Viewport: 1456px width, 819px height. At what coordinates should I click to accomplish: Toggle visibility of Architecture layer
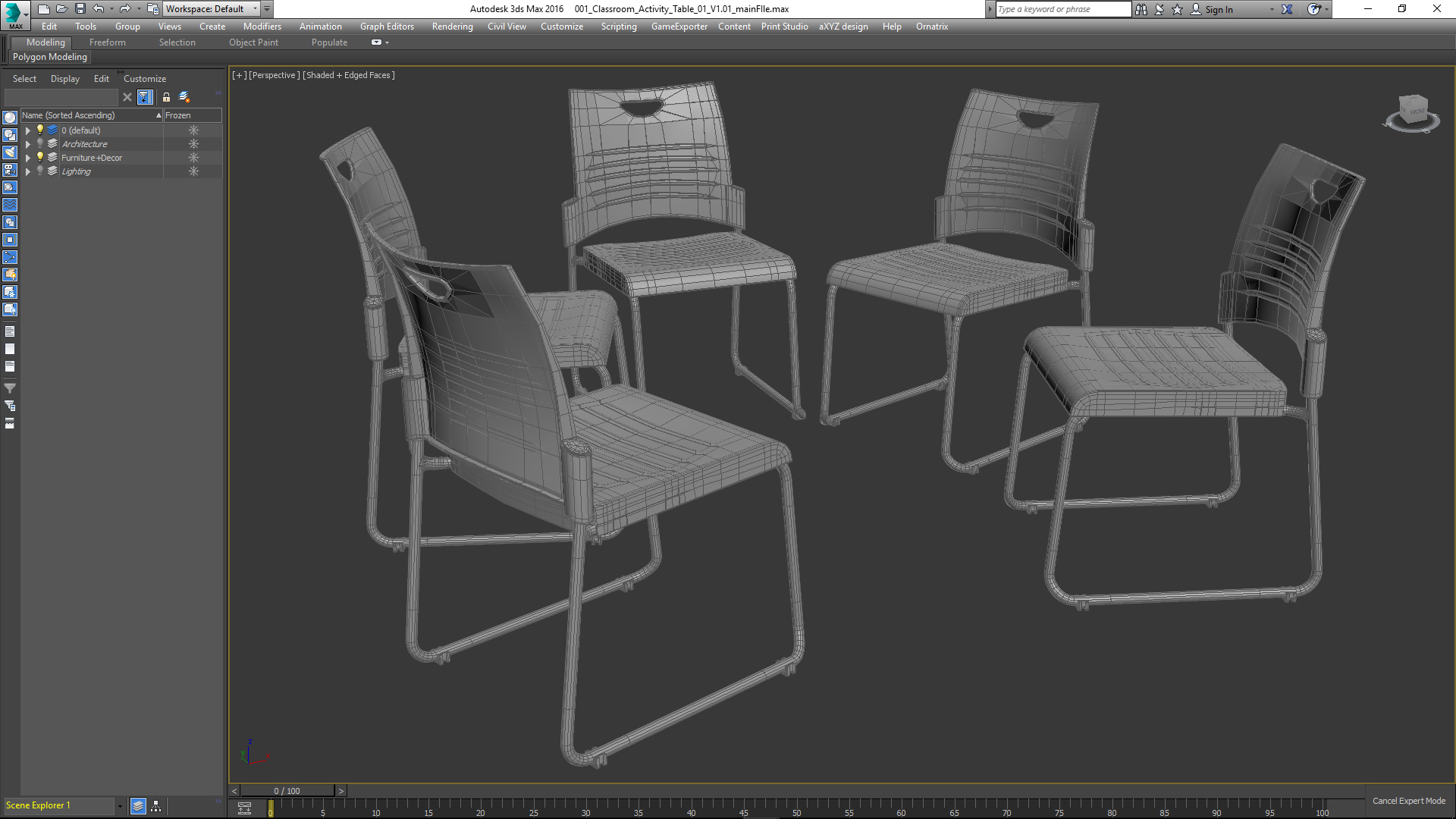click(39, 143)
